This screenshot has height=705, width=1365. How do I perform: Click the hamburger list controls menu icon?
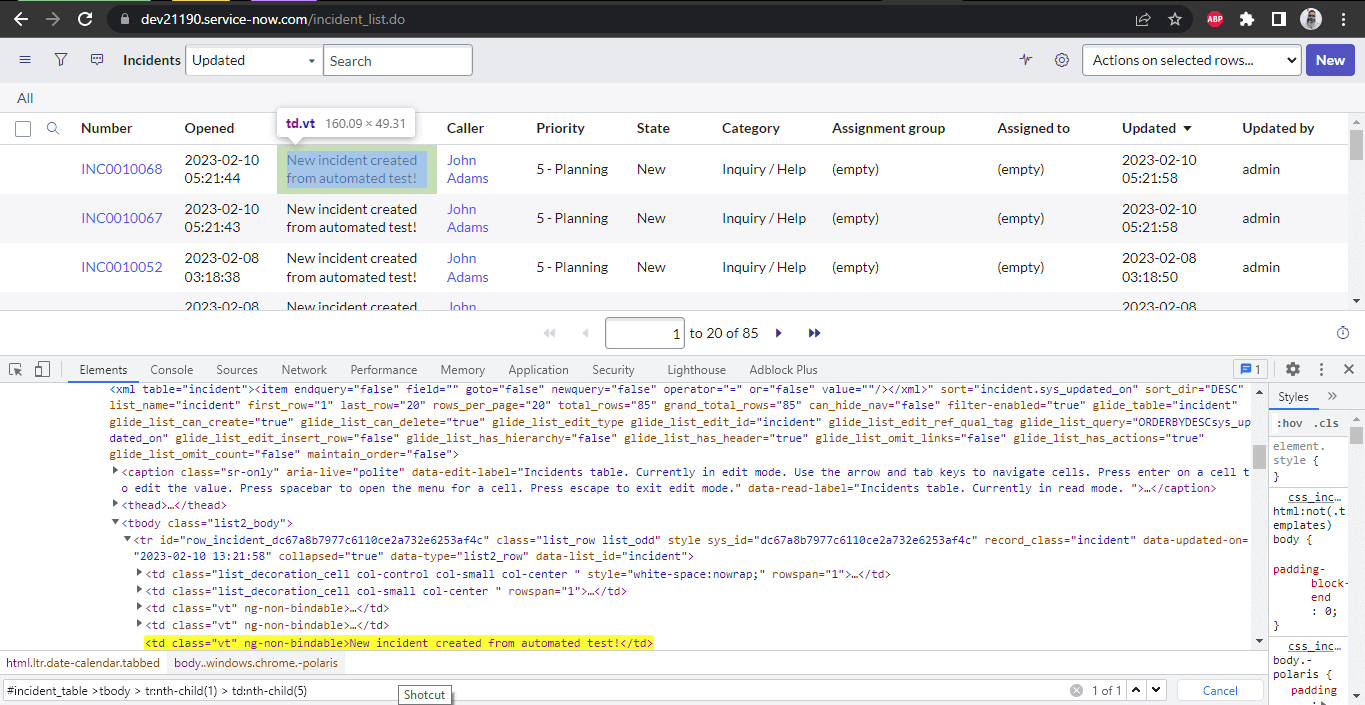pyautogui.click(x=25, y=60)
